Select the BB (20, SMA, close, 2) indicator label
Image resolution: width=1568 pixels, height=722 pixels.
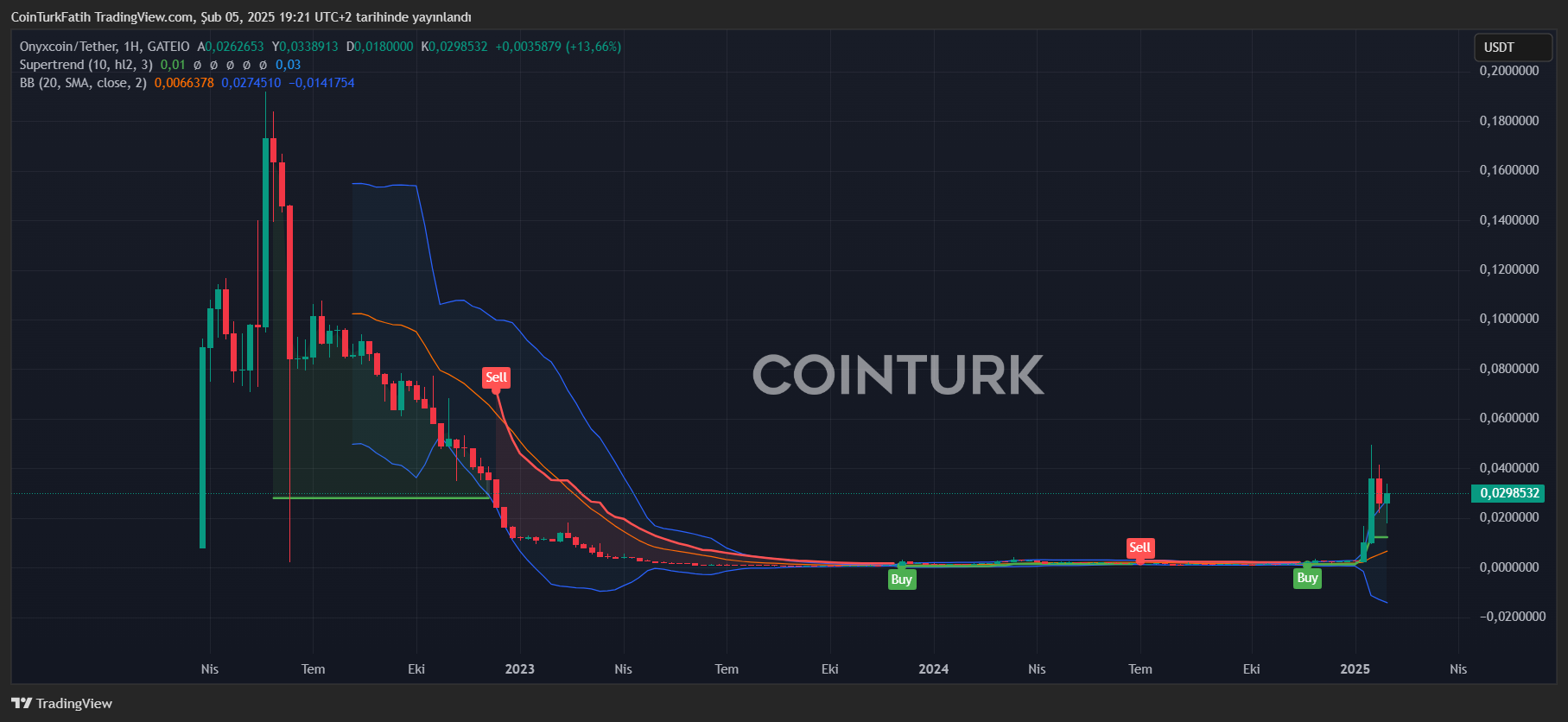(x=83, y=83)
